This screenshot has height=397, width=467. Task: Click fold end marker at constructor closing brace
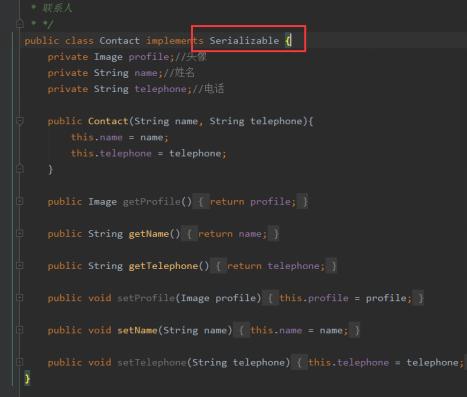click(x=20, y=169)
